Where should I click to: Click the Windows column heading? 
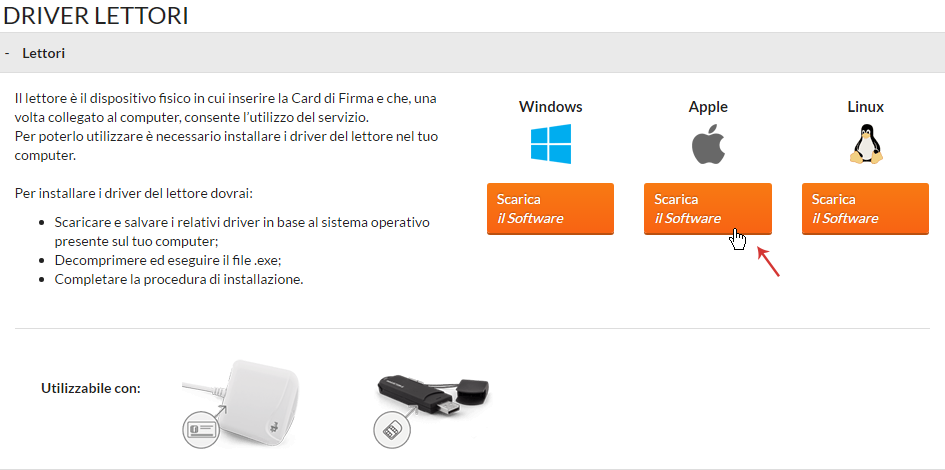pyautogui.click(x=551, y=107)
